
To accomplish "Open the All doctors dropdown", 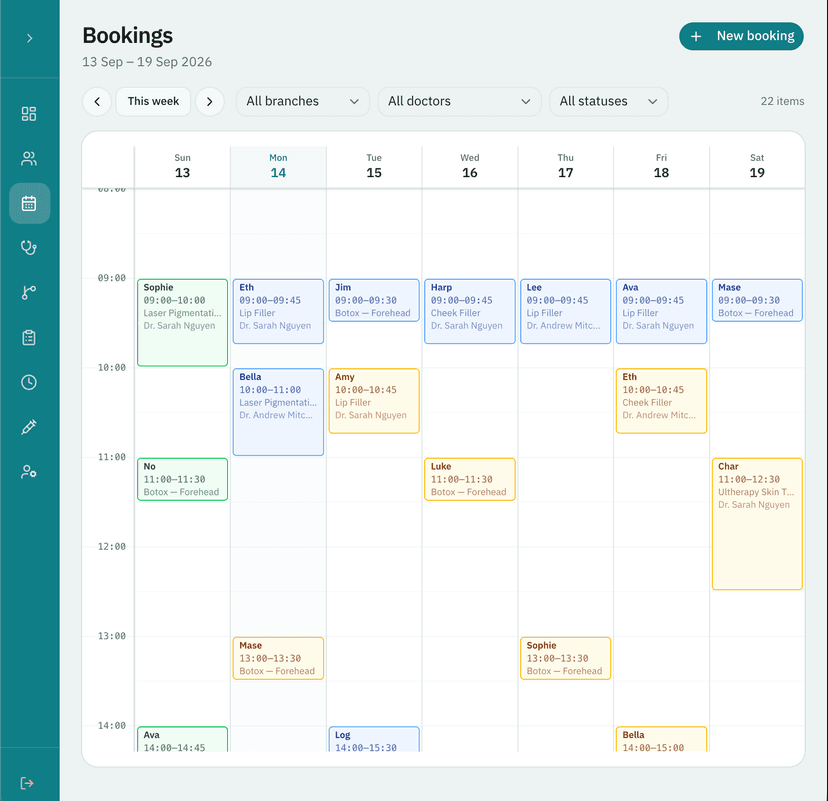I will tap(459, 101).
